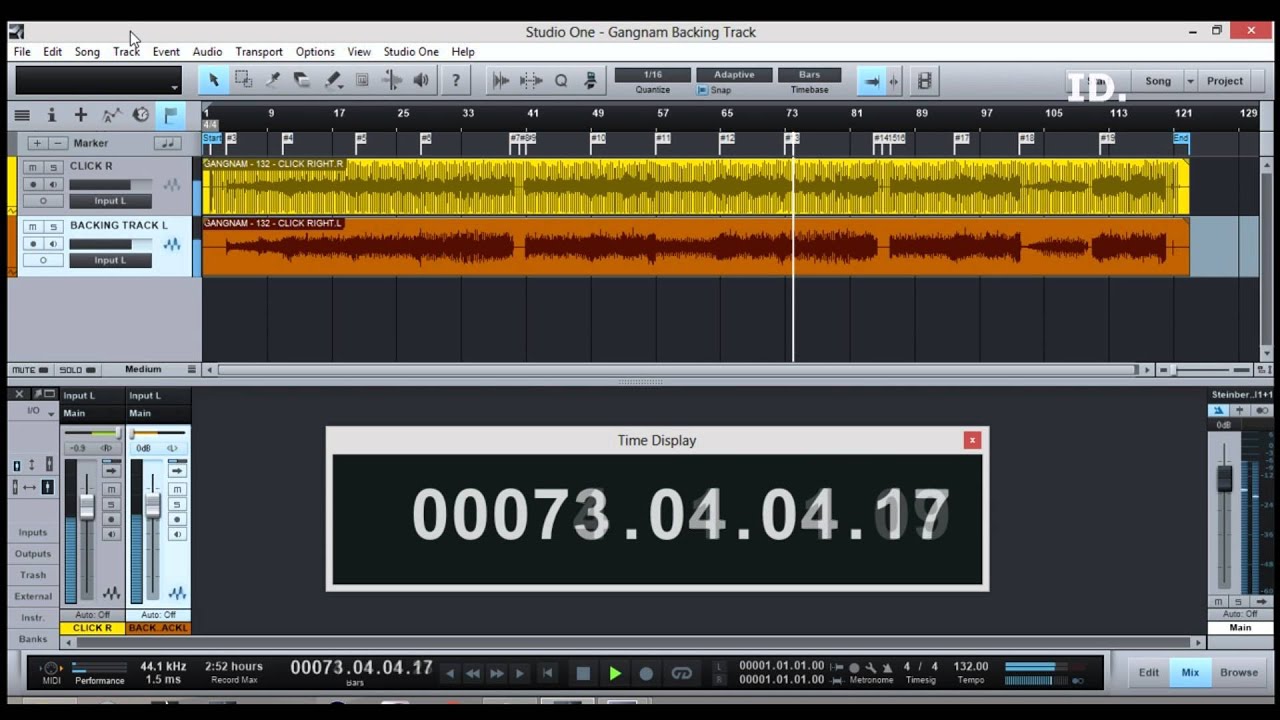Solo the BACKING TRACK L track
Screen dimensions: 1280x720
coord(54,227)
